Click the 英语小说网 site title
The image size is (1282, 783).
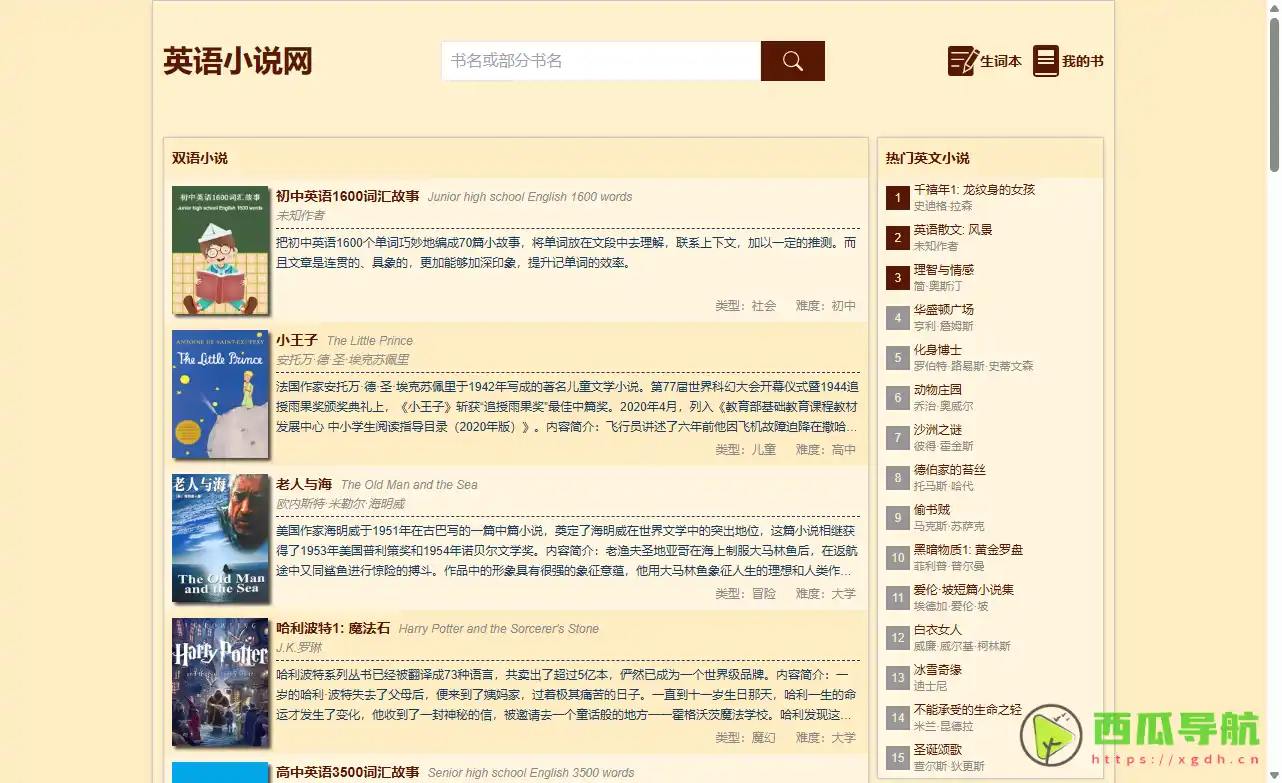(237, 60)
